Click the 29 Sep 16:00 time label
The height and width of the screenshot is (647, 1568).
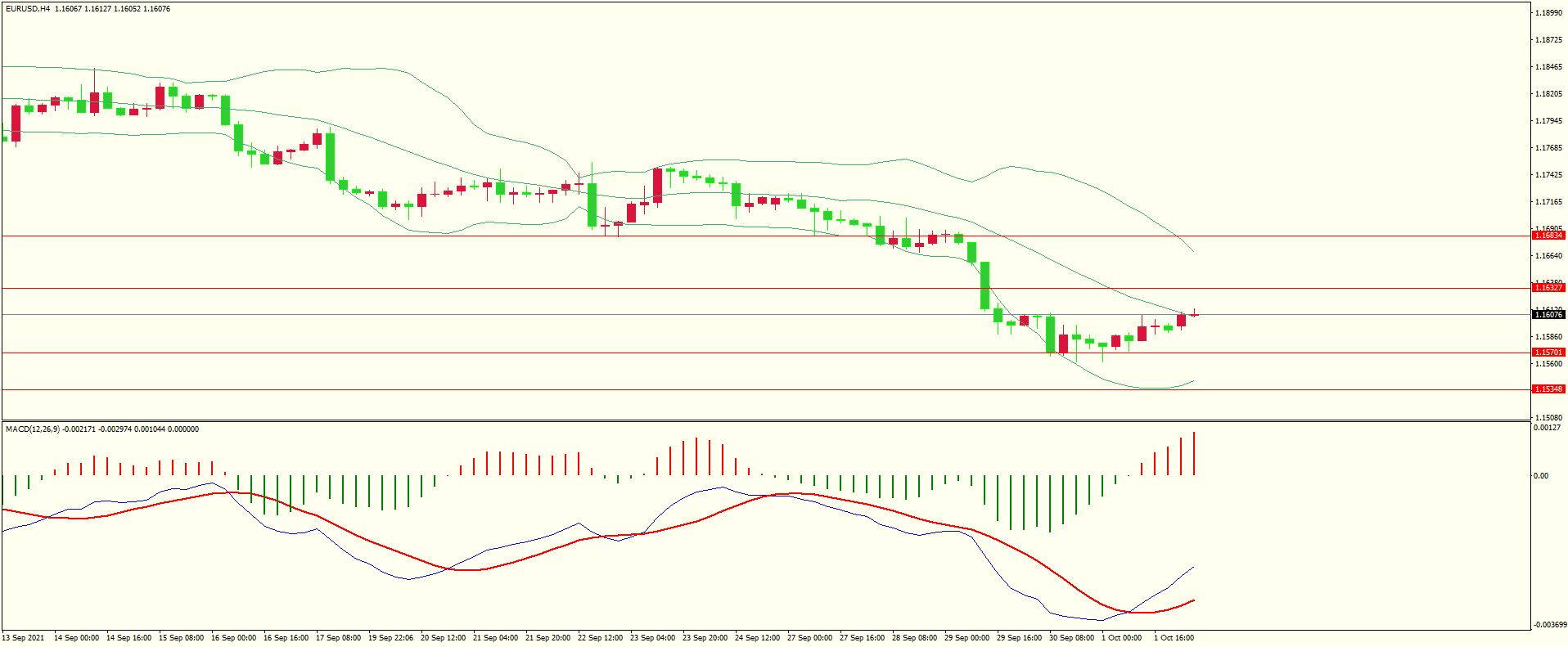(1020, 638)
